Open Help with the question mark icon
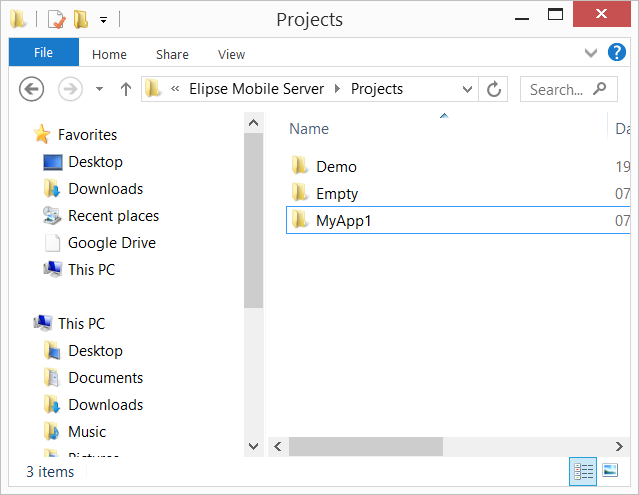Viewport: 639px width, 495px height. tap(617, 53)
